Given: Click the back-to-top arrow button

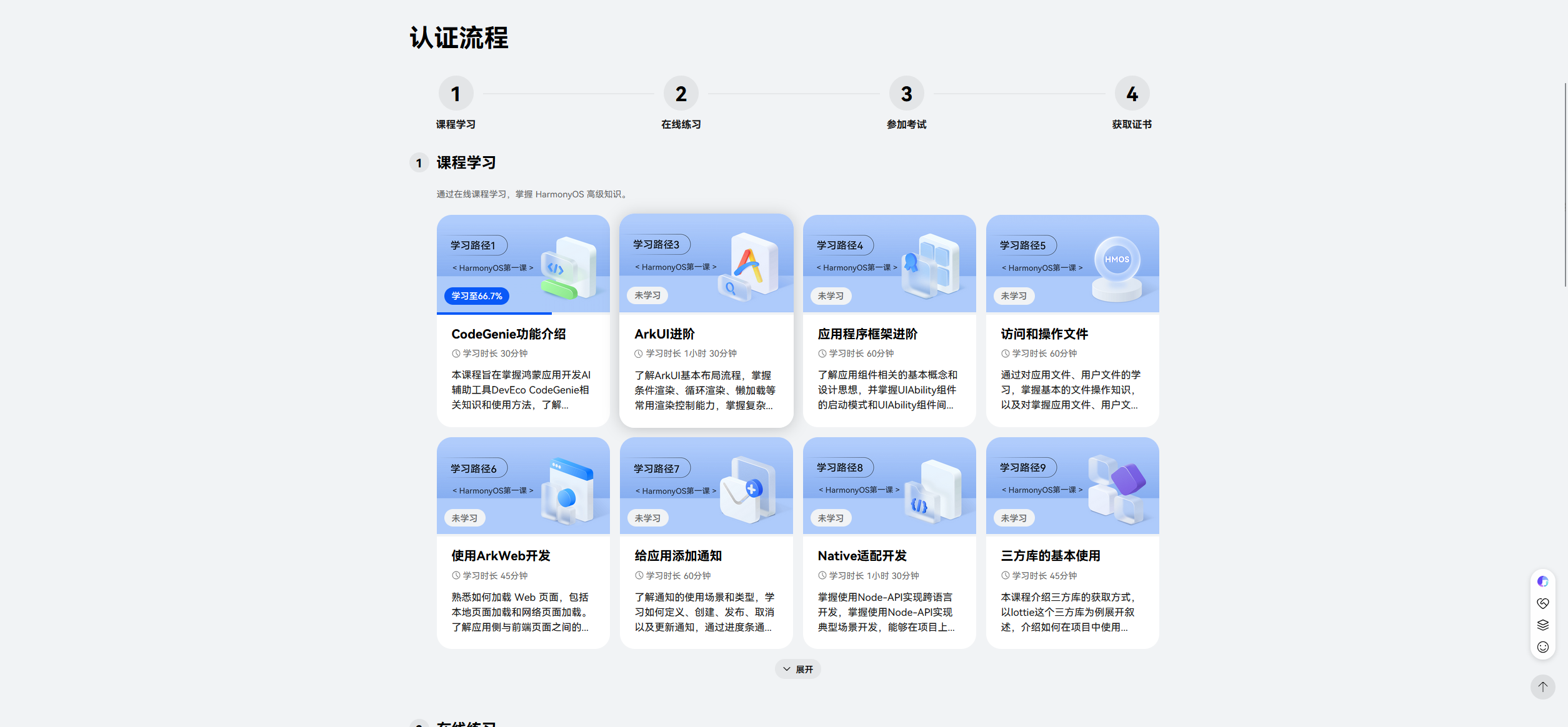Looking at the screenshot, I should 1542,687.
